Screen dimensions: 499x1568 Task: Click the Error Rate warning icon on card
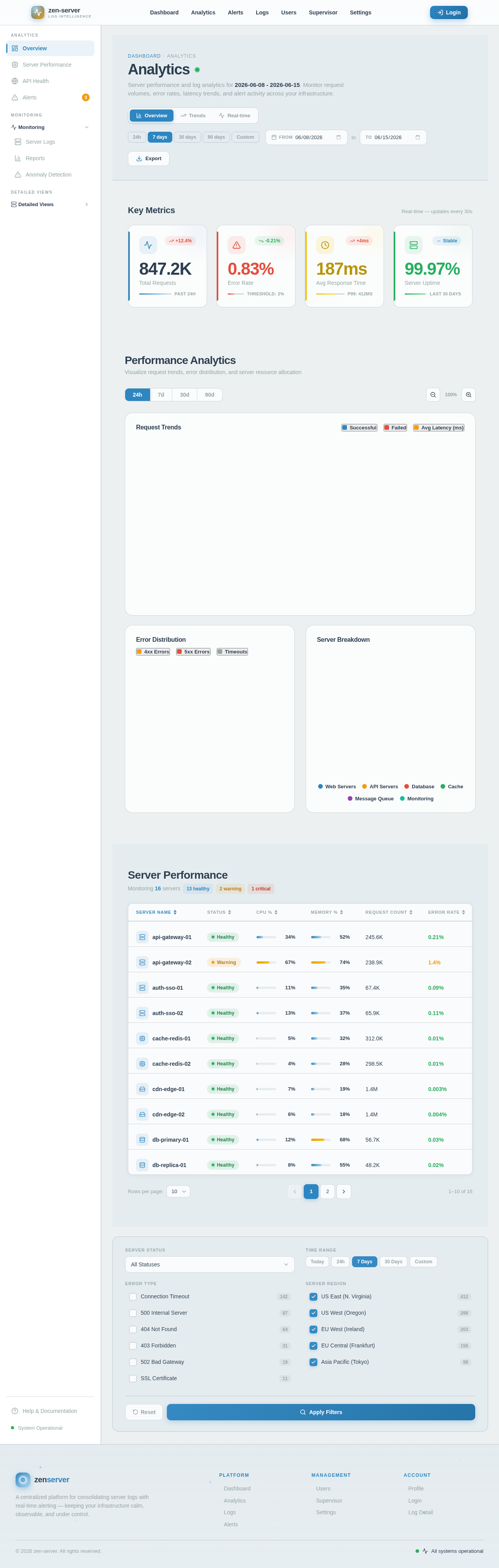[236, 245]
